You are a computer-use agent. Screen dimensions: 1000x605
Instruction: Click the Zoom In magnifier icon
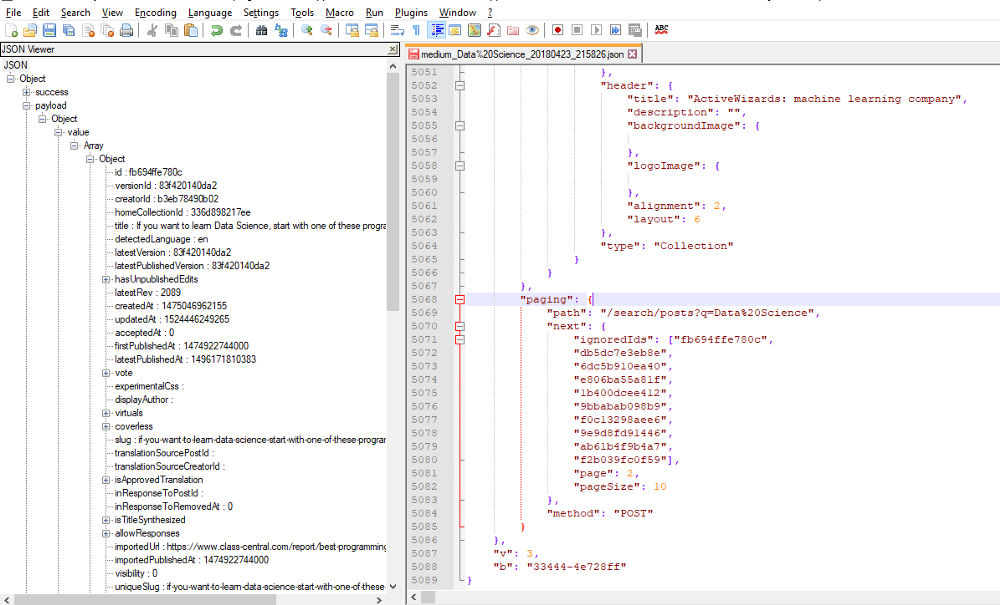pos(307,30)
